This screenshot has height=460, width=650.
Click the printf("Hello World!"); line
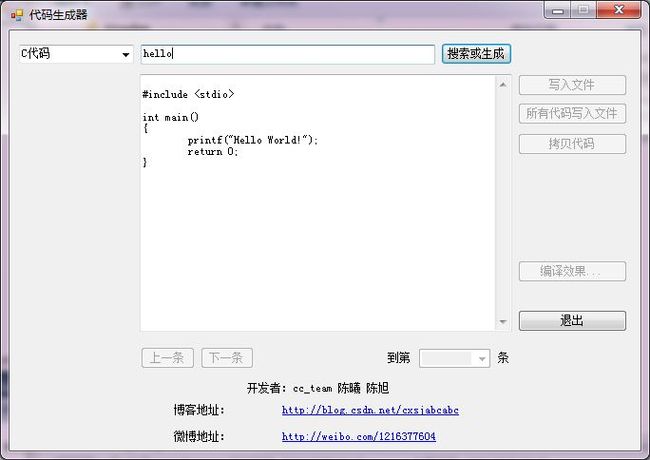point(252,140)
